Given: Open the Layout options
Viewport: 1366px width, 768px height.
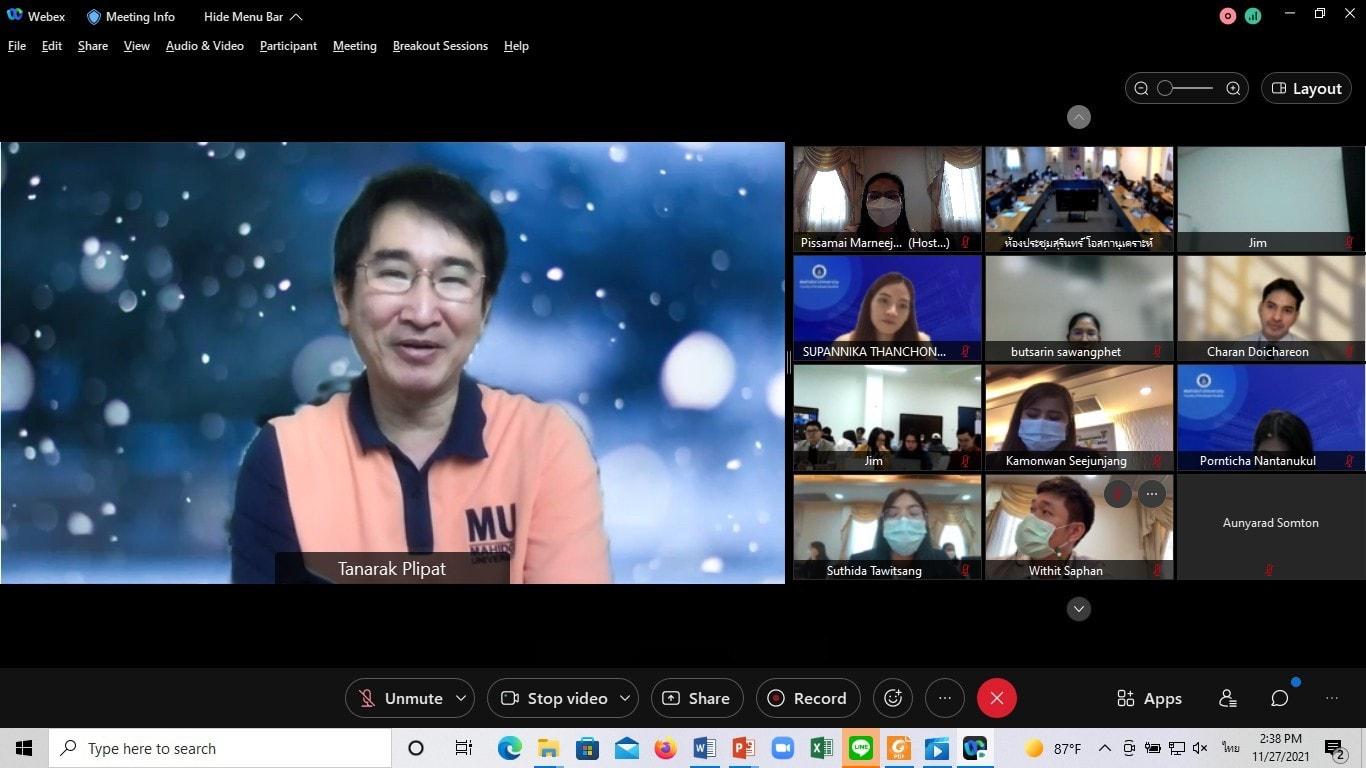Looking at the screenshot, I should [x=1306, y=88].
